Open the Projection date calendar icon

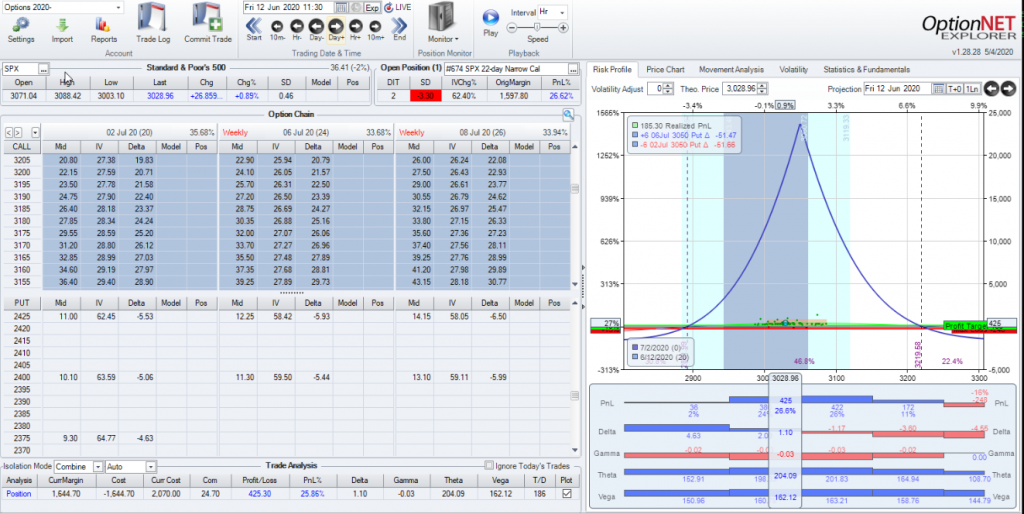[938, 89]
